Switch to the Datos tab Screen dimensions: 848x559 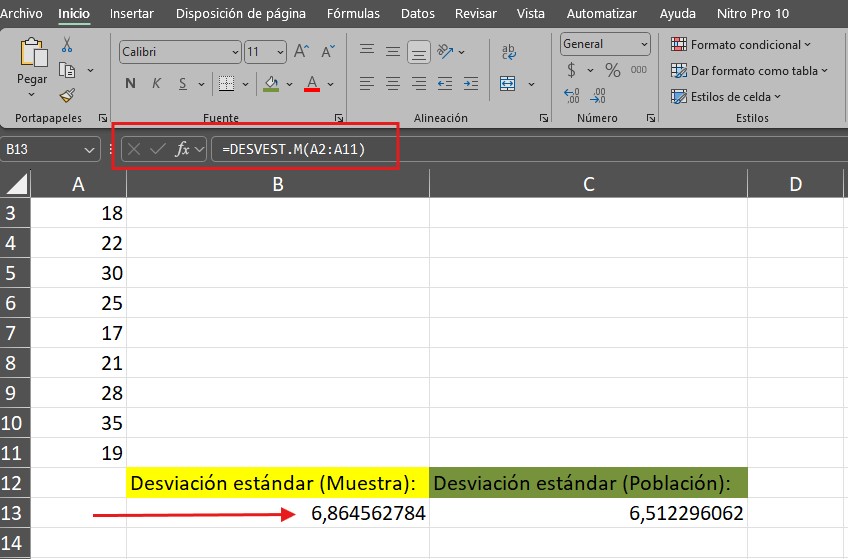click(x=418, y=14)
